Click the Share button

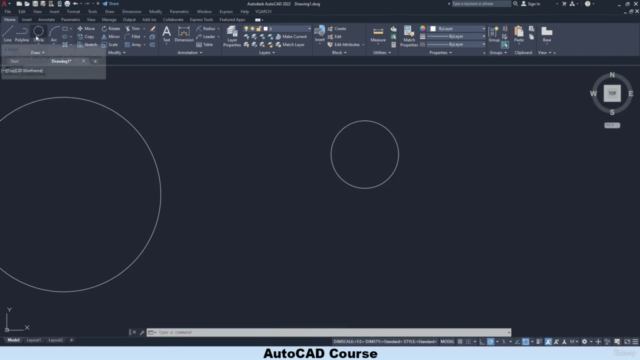111,4
